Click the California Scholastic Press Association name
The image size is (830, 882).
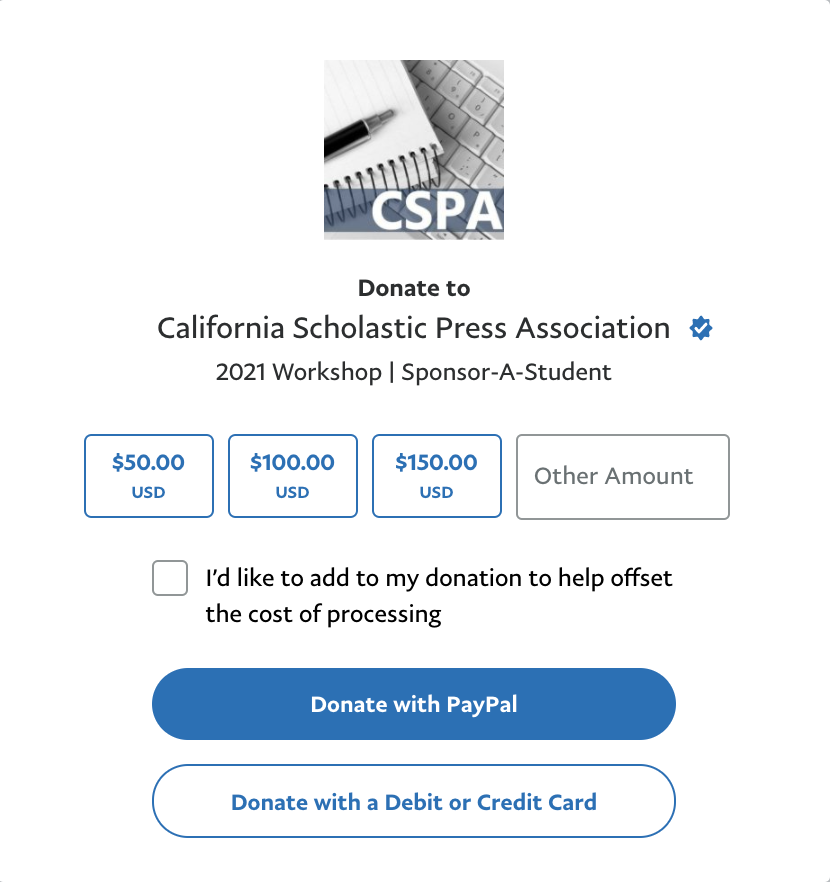(x=414, y=328)
